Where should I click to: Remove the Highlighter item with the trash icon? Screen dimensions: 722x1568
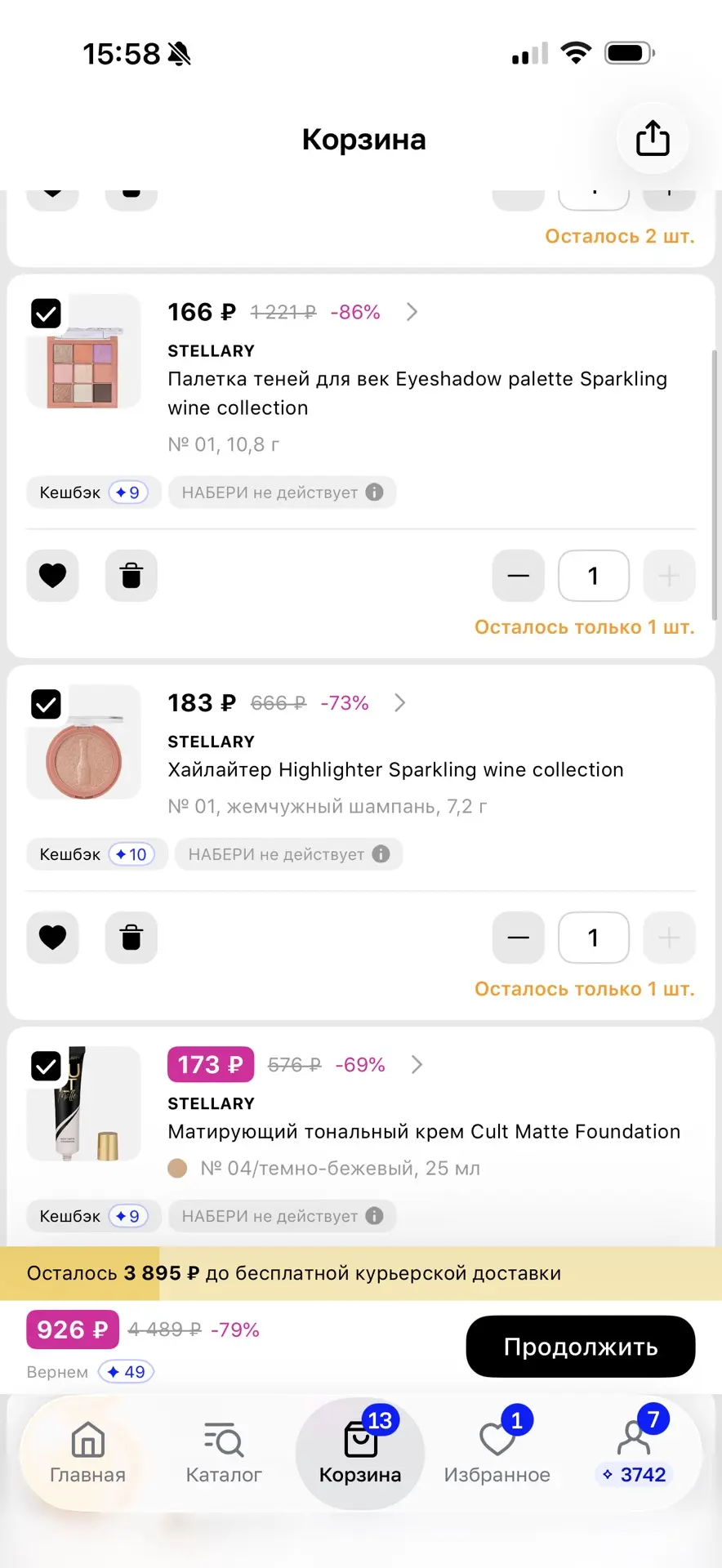(131, 938)
